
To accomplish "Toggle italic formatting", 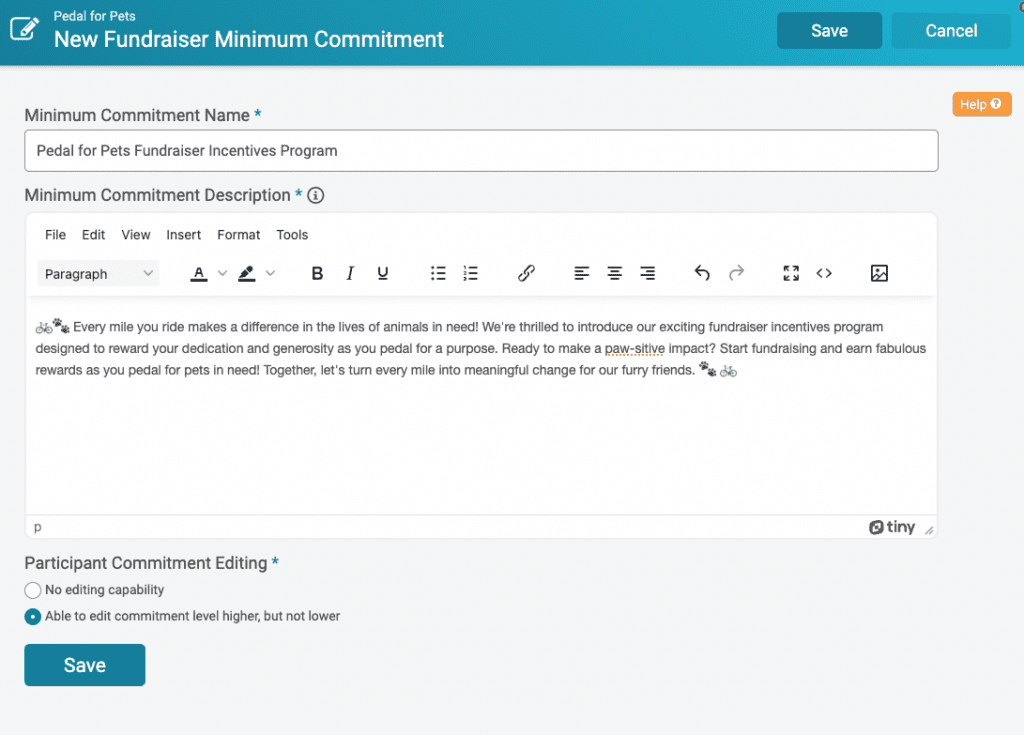I will pos(350,273).
